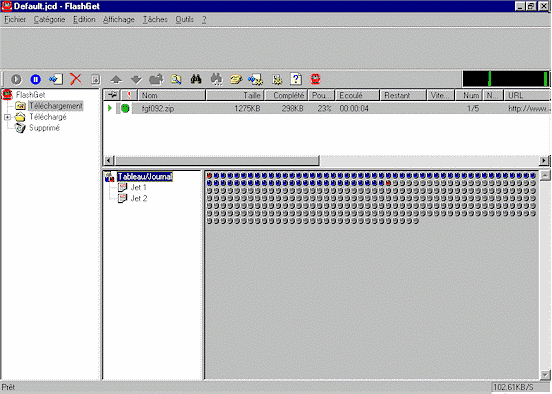
Task: Click the yellow telephone dial icon
Action: (x=236, y=79)
